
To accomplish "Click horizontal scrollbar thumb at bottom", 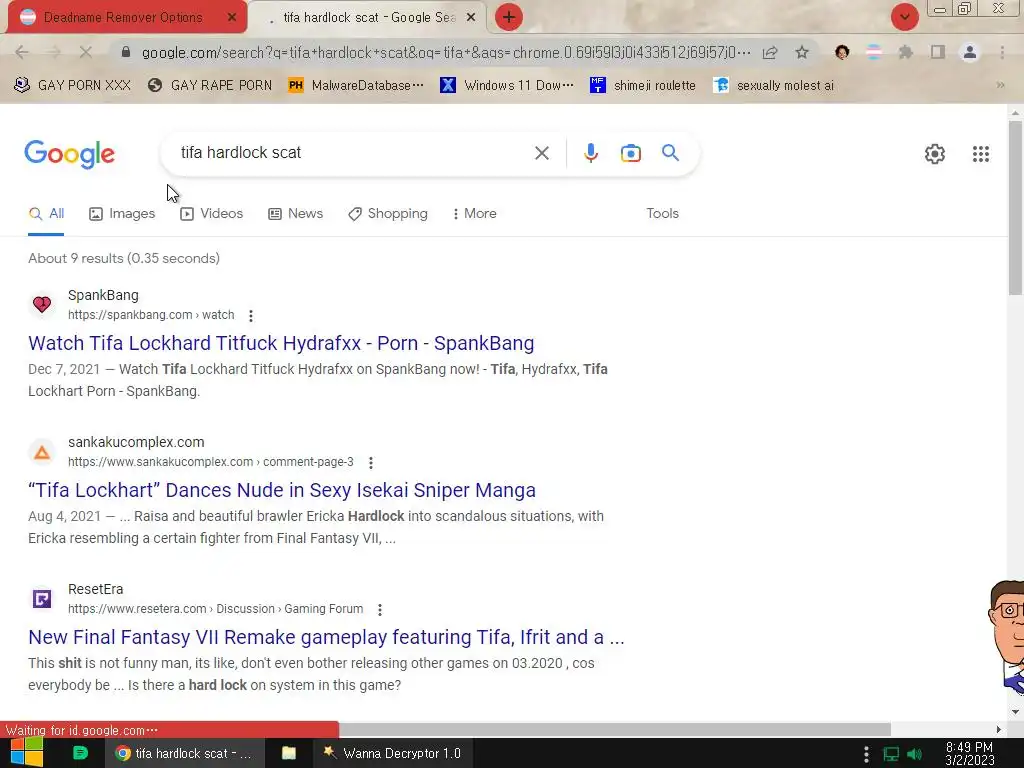I will (615, 729).
